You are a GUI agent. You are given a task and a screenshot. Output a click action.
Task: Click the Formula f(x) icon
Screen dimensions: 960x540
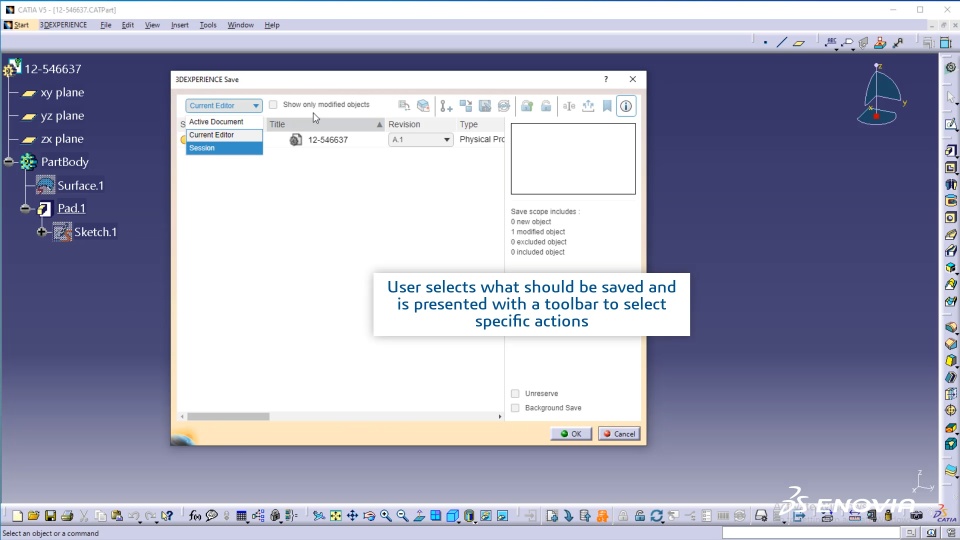pos(195,516)
